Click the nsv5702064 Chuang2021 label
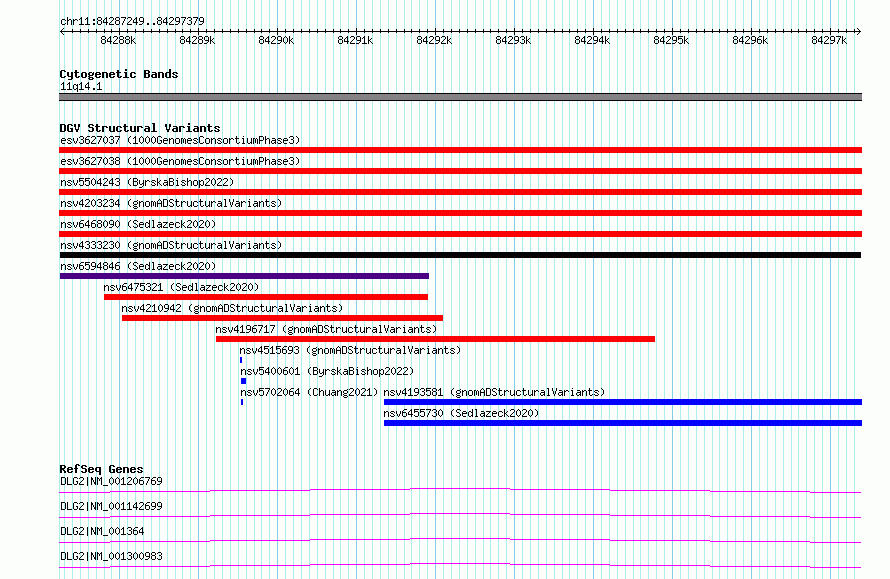 click(309, 392)
